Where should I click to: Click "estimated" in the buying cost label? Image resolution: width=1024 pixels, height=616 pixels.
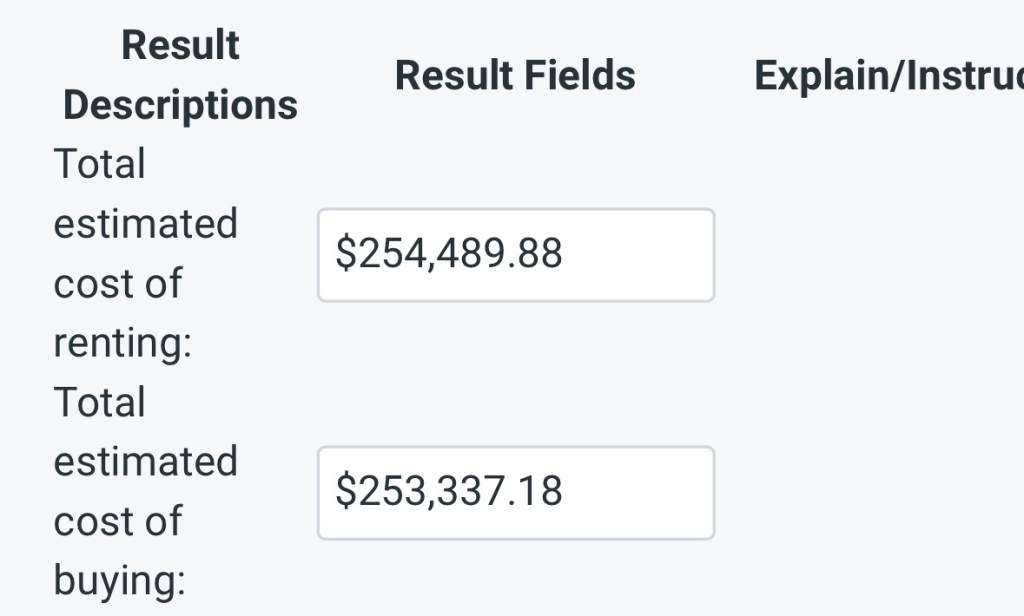(145, 461)
